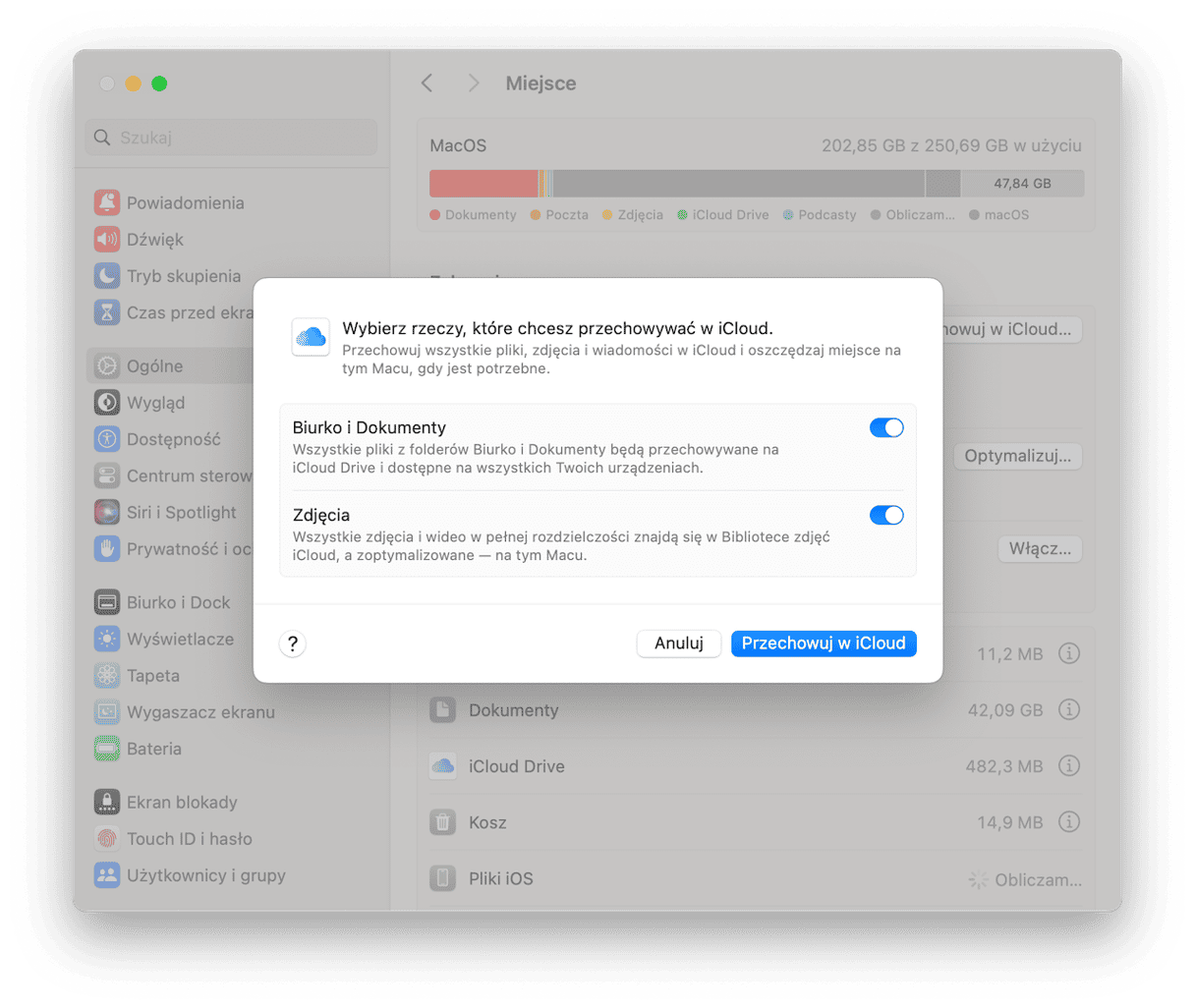Click the Bateria icon
Screen dimensions: 1195x1008
click(x=107, y=749)
